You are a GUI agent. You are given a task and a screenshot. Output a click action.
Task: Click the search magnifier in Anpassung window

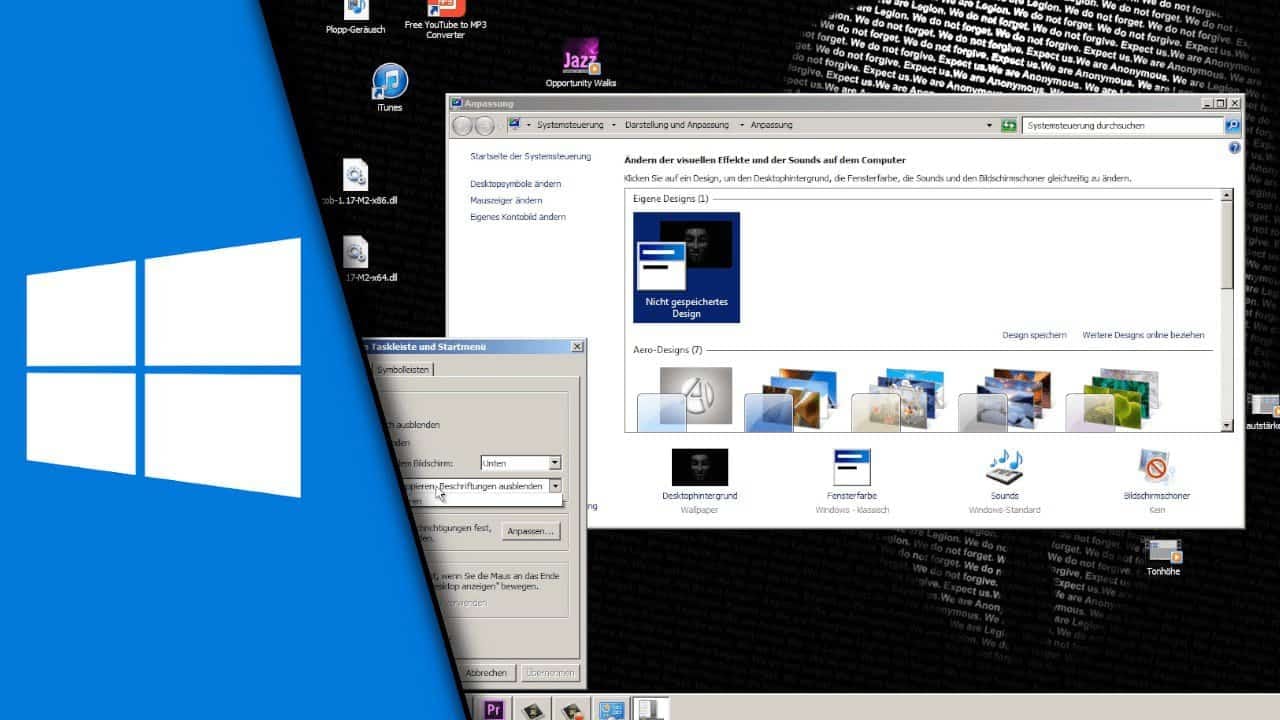click(1232, 126)
